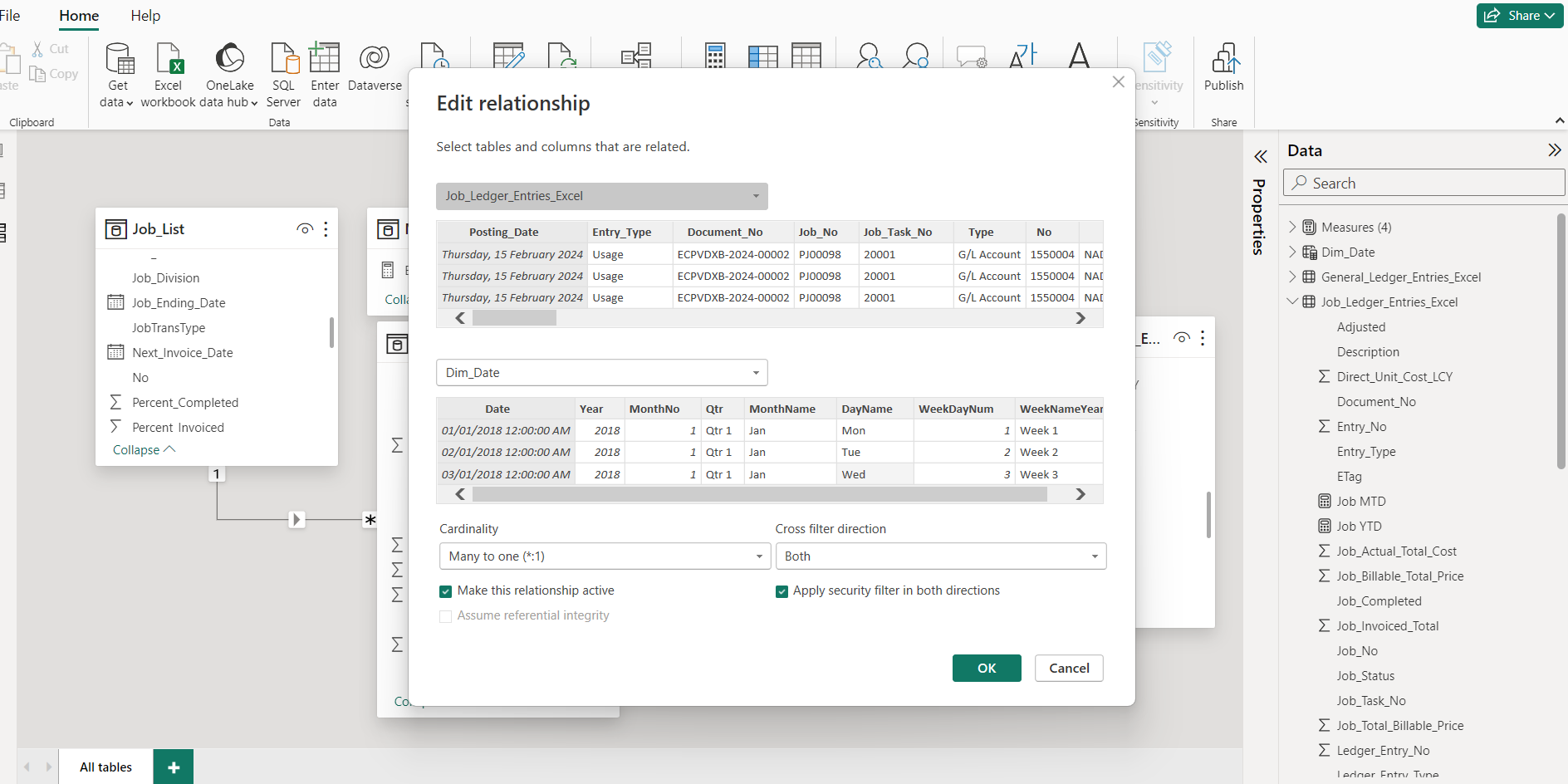This screenshot has height=784, width=1568.
Task: Expand the Properties pane
Action: coord(1261,156)
